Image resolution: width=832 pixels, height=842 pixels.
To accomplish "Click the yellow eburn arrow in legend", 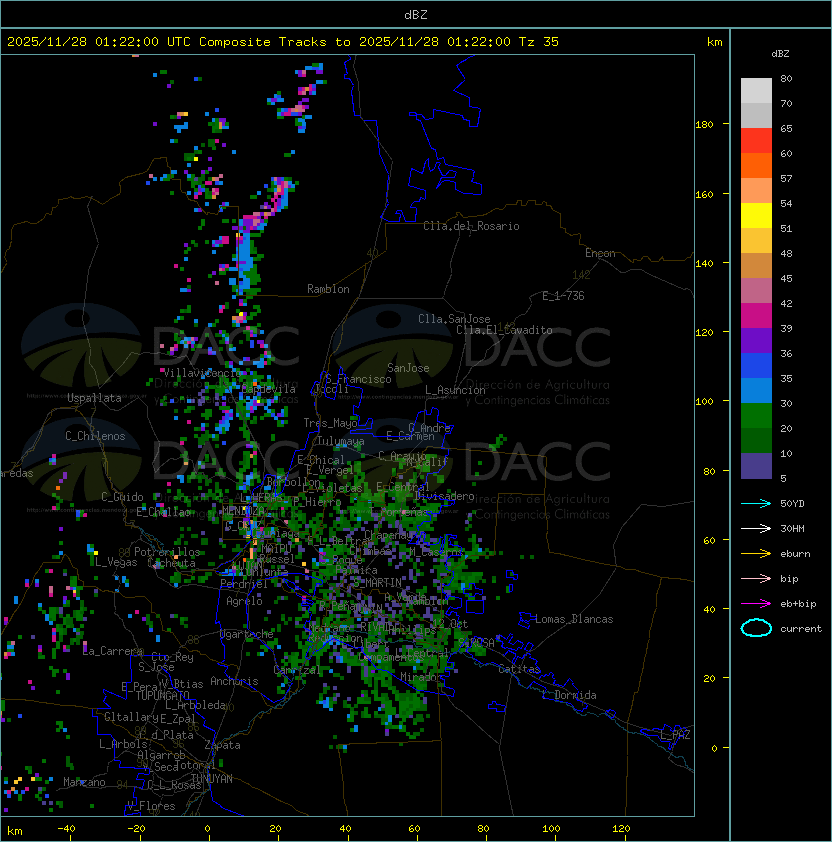I will (756, 553).
